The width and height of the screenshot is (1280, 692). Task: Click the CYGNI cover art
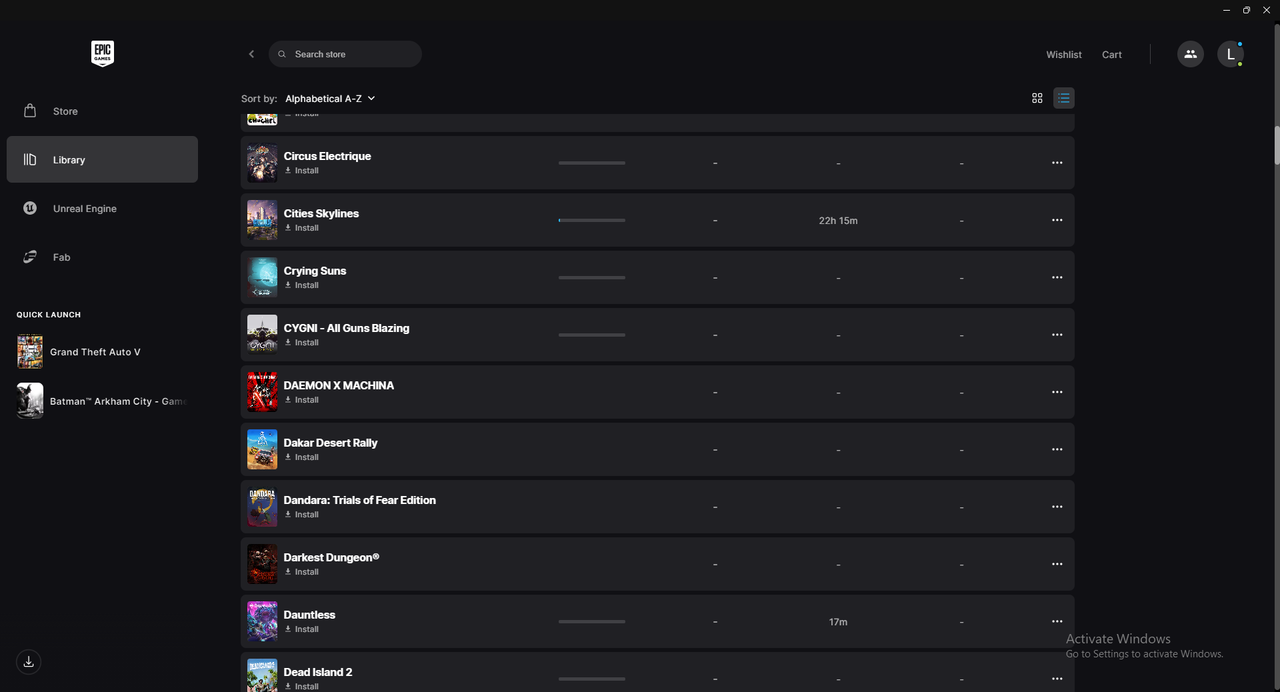(x=262, y=335)
